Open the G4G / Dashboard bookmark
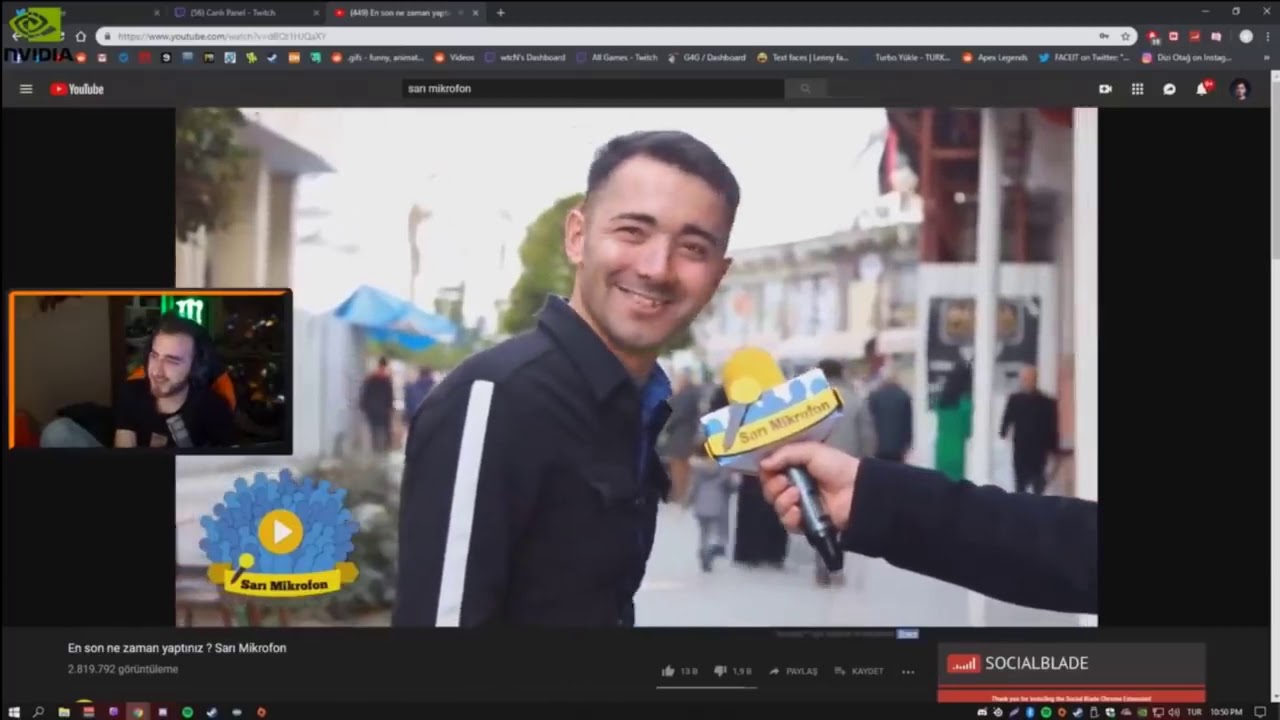1280x720 pixels. click(x=707, y=57)
